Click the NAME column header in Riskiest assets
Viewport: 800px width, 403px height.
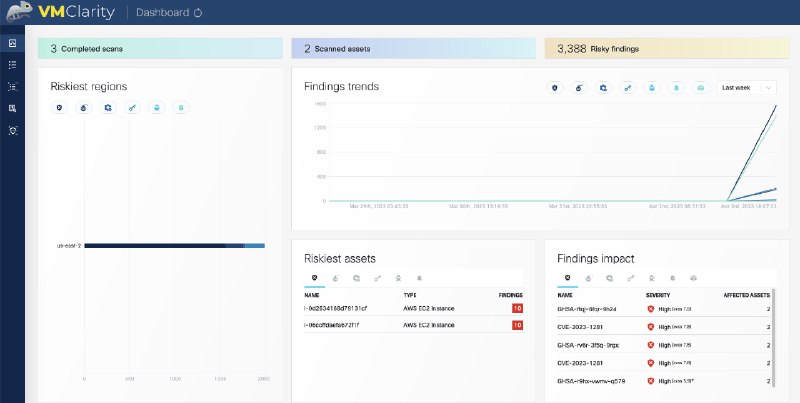[x=312, y=295]
